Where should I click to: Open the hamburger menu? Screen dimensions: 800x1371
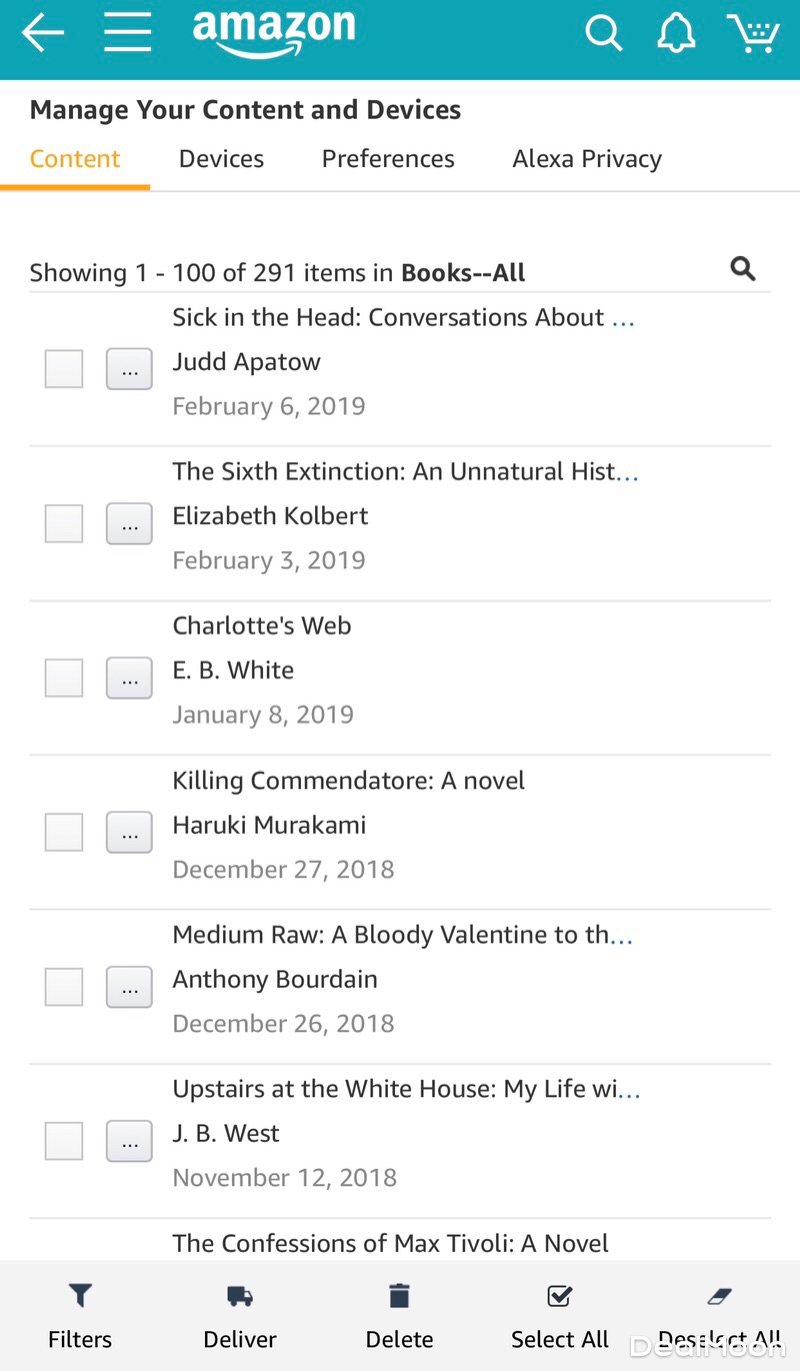[128, 34]
